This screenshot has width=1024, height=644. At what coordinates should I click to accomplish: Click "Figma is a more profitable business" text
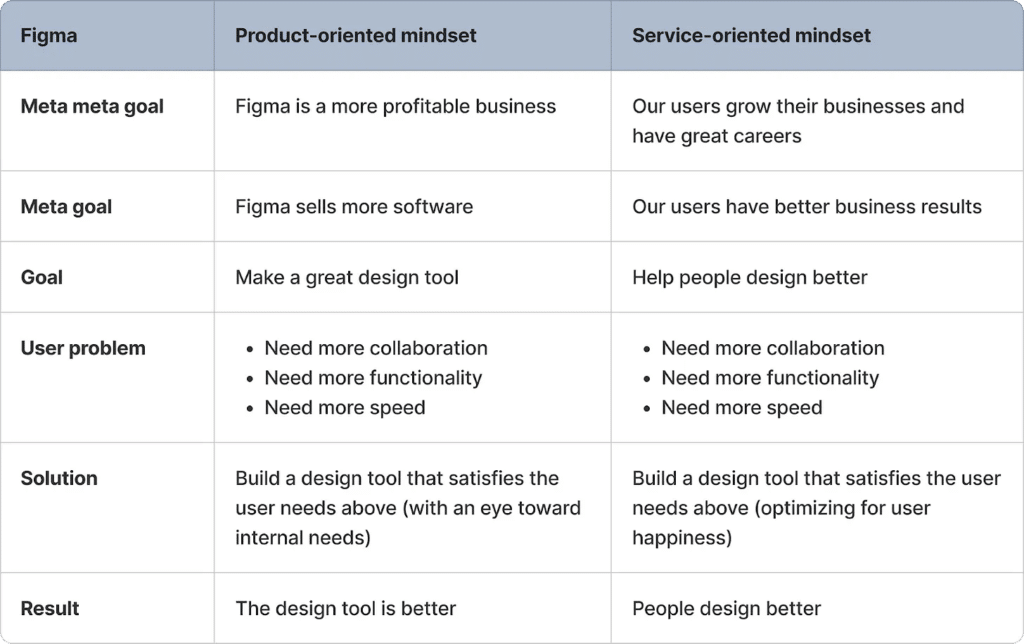click(x=395, y=106)
